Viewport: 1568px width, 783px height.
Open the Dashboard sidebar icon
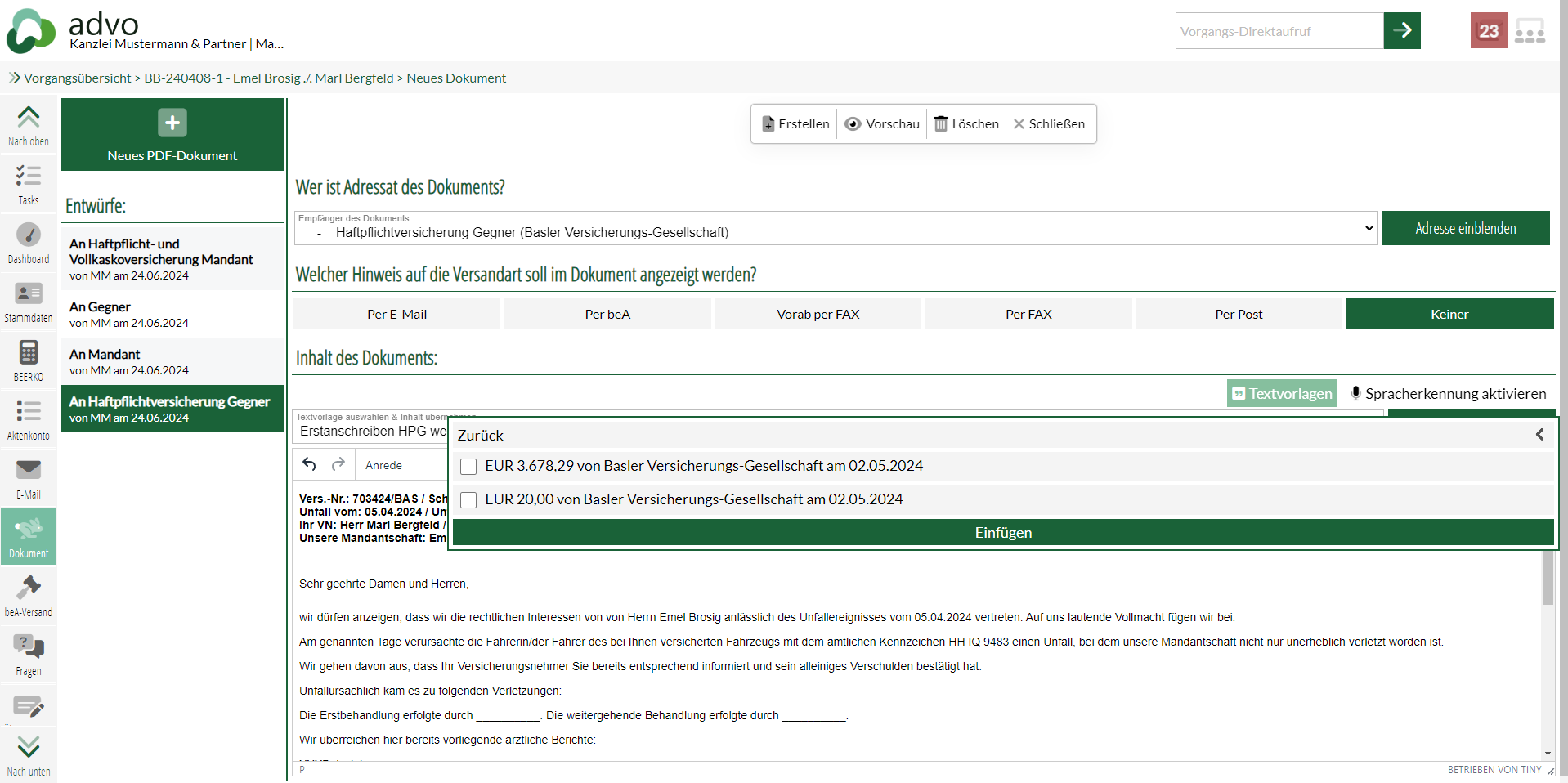coord(29,244)
